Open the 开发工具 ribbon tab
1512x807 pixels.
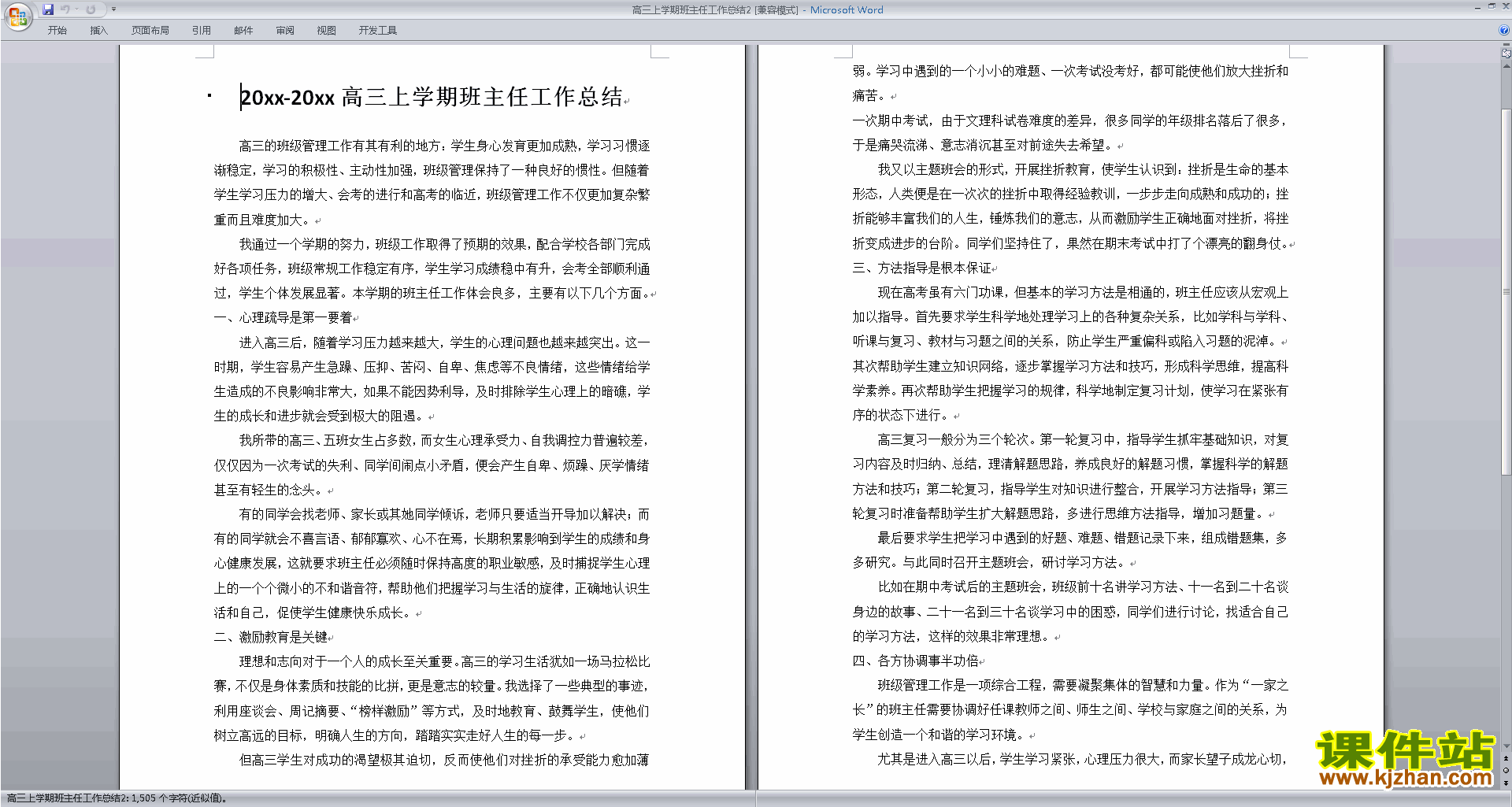point(378,31)
